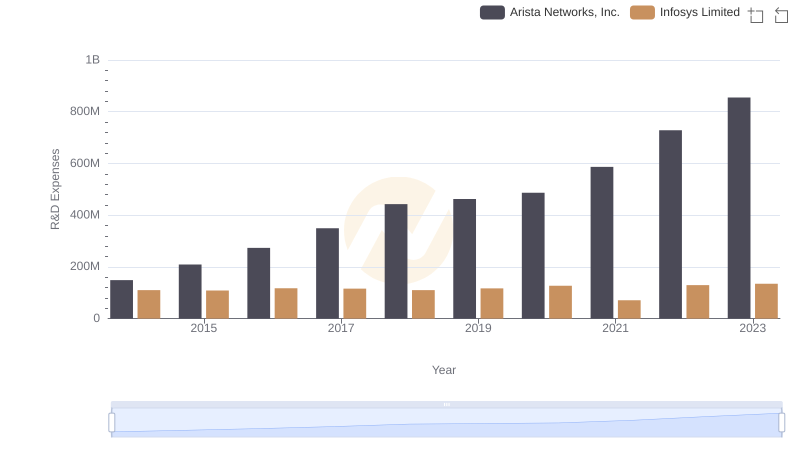Click the Infosys bar for 2022
800x461 pixels.
tap(697, 302)
